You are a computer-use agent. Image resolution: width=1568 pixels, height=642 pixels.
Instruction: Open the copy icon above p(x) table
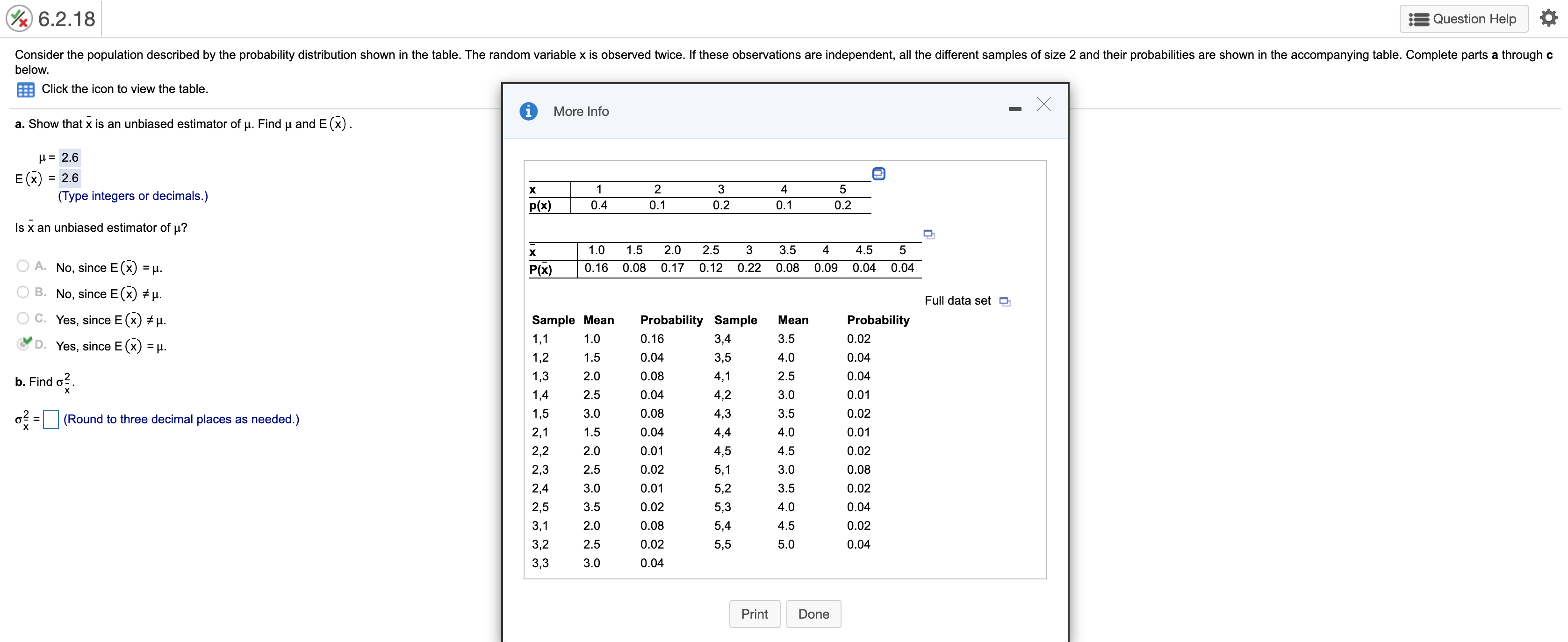tap(878, 174)
